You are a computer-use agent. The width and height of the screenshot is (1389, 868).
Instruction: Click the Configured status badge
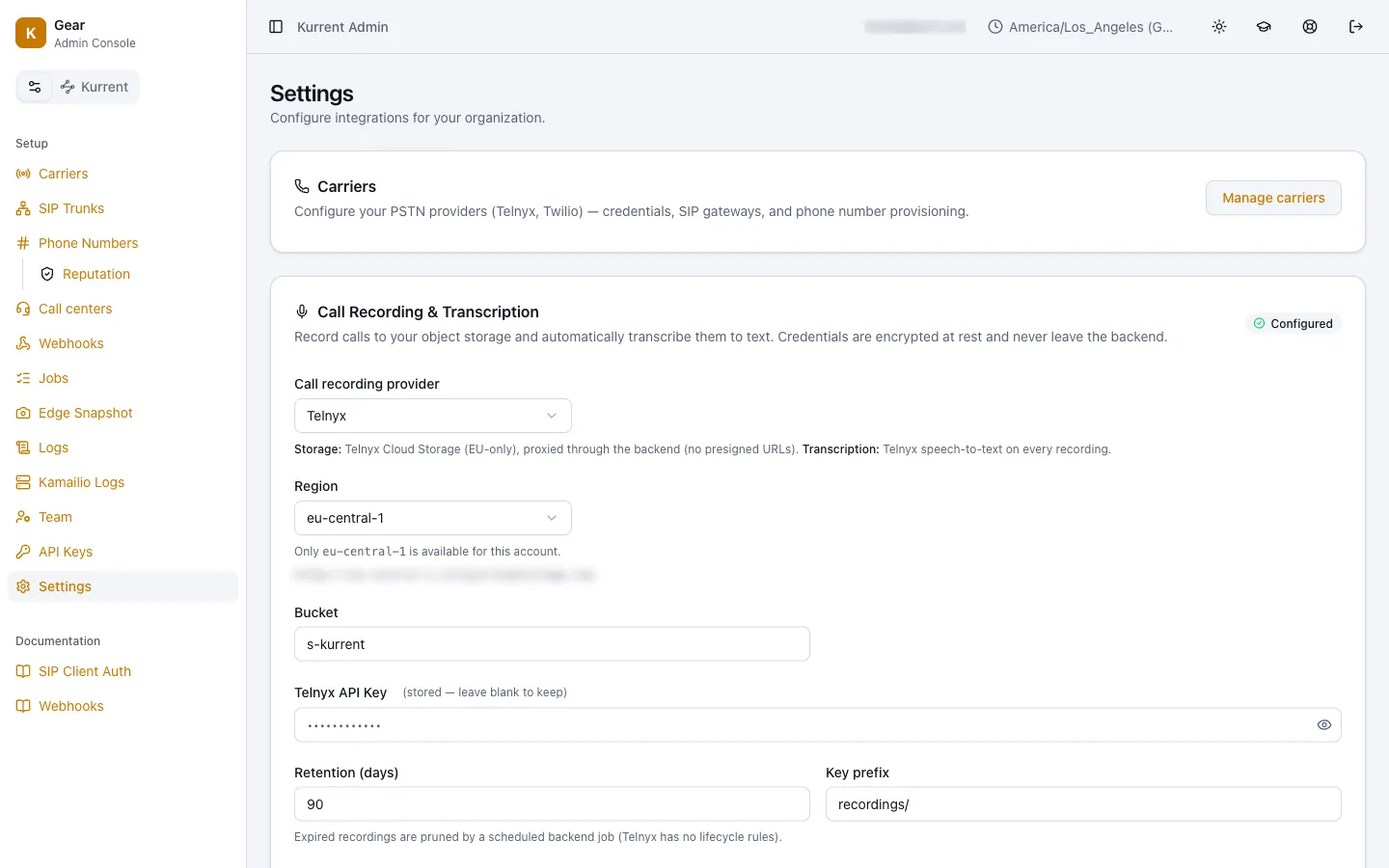tap(1293, 324)
